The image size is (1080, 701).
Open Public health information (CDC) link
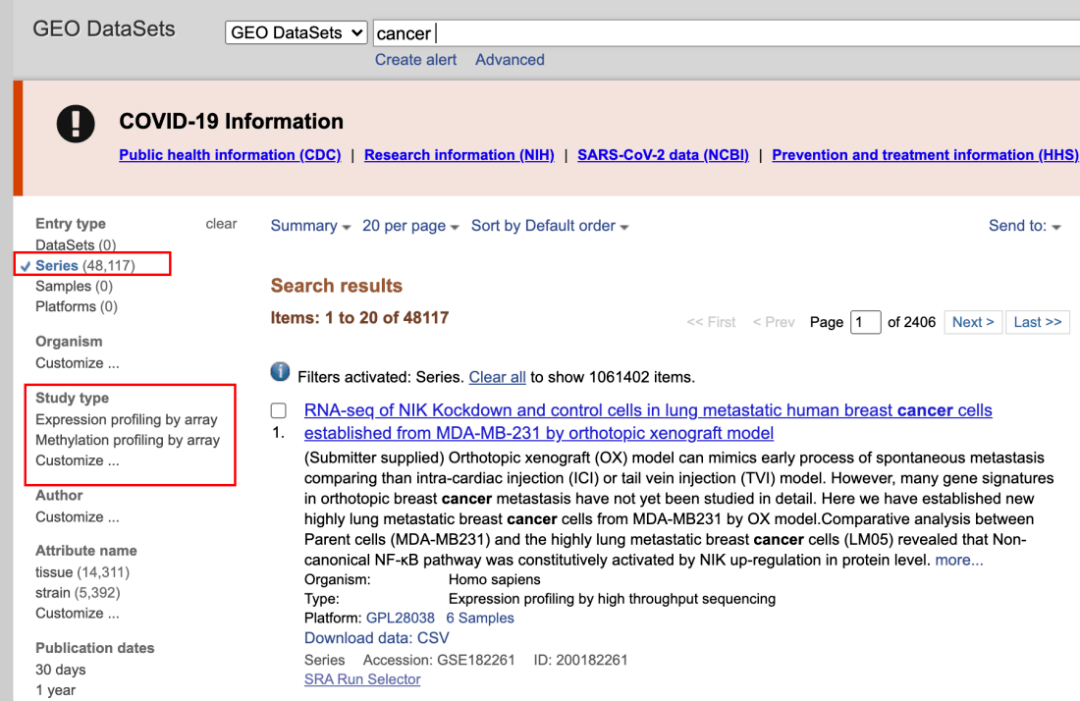coord(230,155)
